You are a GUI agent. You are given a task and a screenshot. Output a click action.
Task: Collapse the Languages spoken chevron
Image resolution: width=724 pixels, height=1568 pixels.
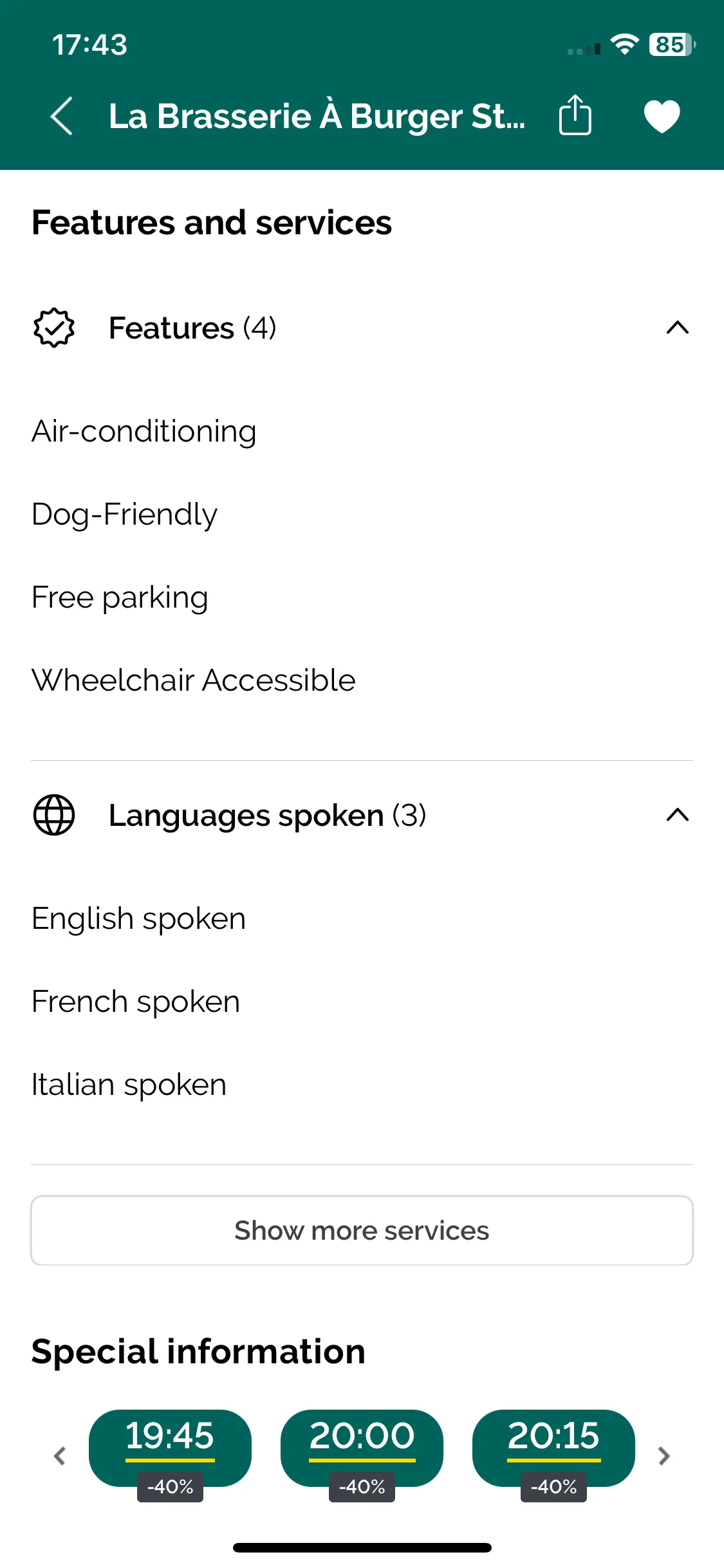(x=678, y=815)
